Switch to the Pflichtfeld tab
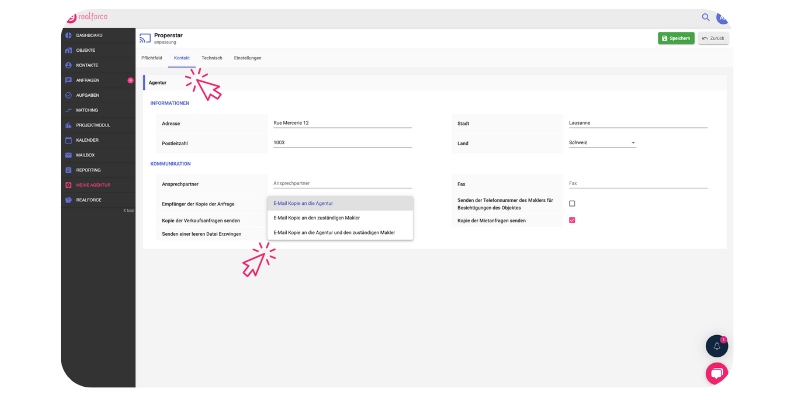This screenshot has width=800, height=400. (152, 58)
